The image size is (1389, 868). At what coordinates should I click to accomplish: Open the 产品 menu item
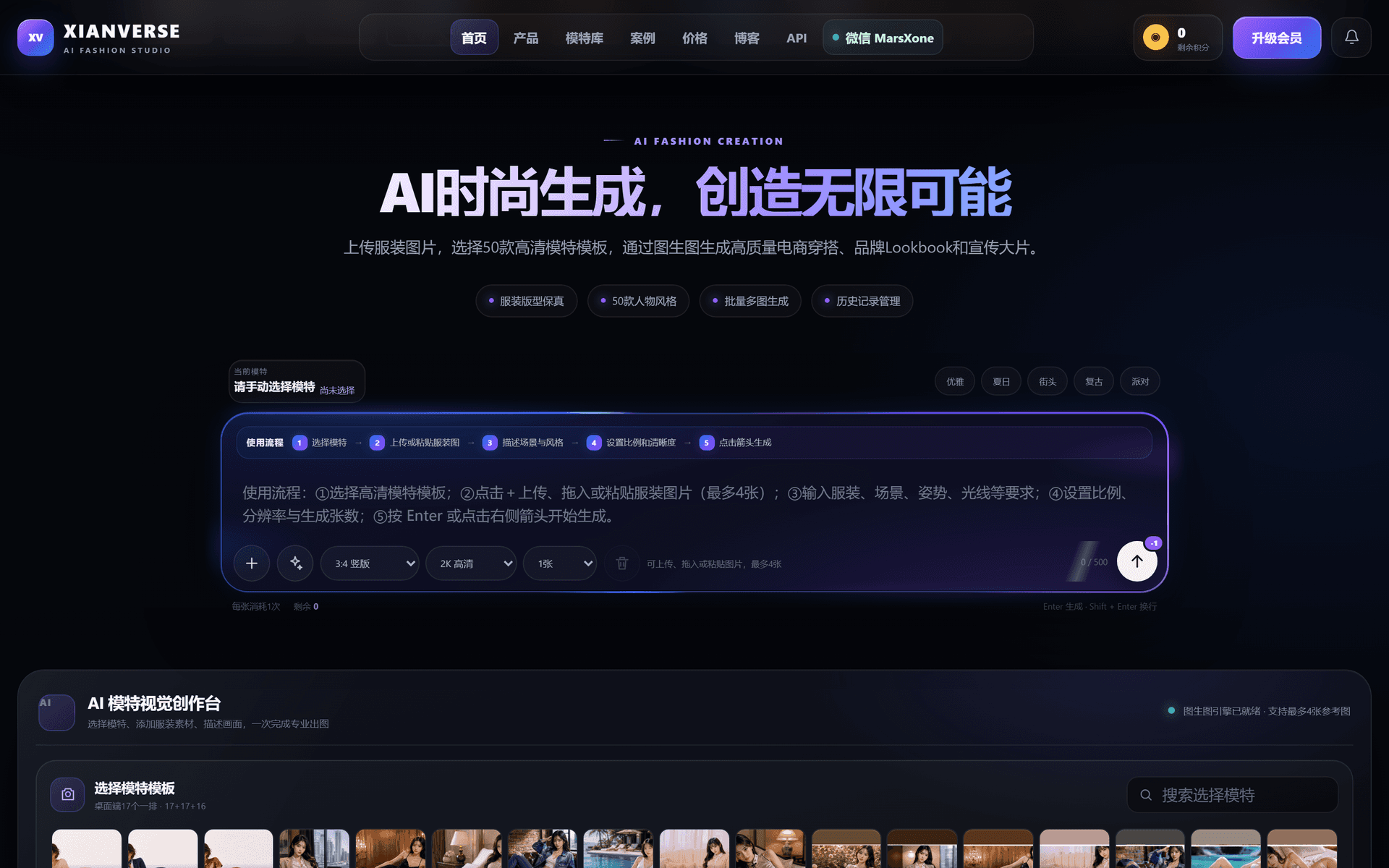(x=526, y=38)
